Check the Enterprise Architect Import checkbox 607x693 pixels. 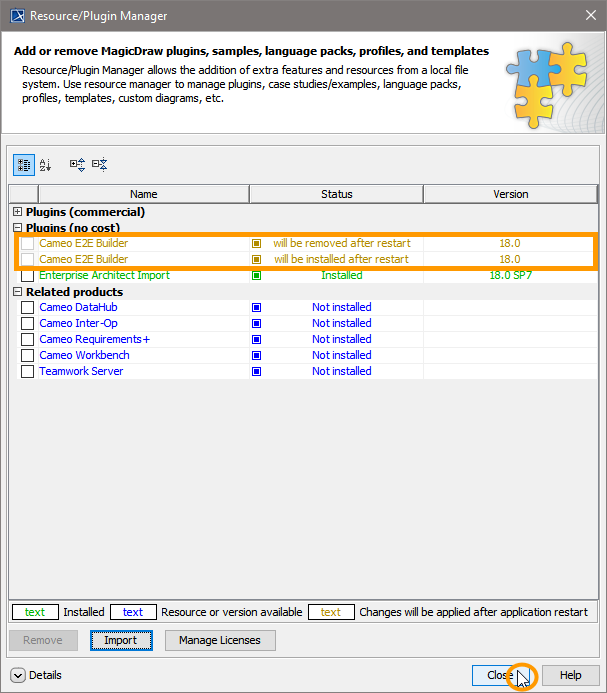pos(28,275)
